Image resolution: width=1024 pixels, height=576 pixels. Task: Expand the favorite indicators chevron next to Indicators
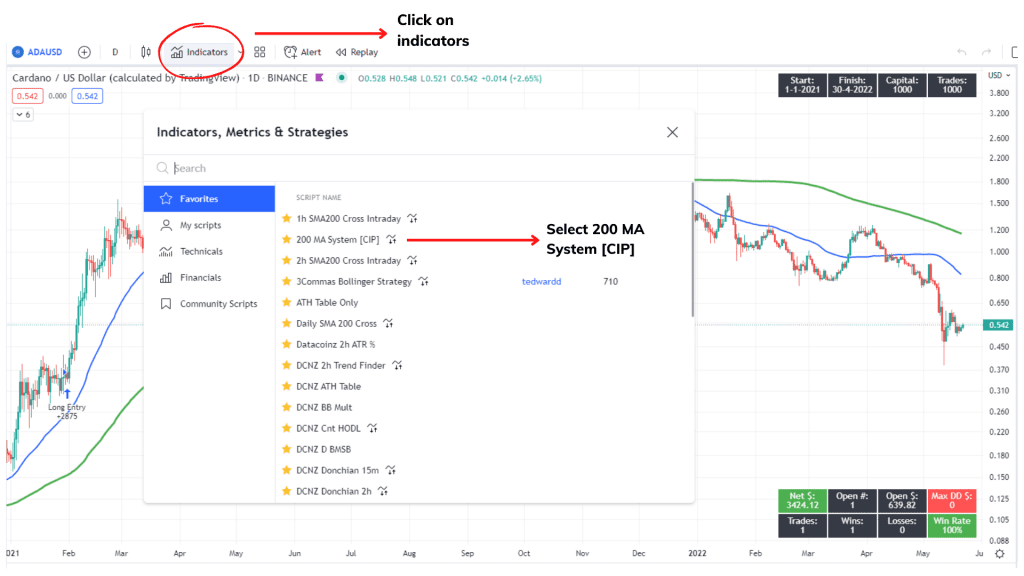point(240,52)
